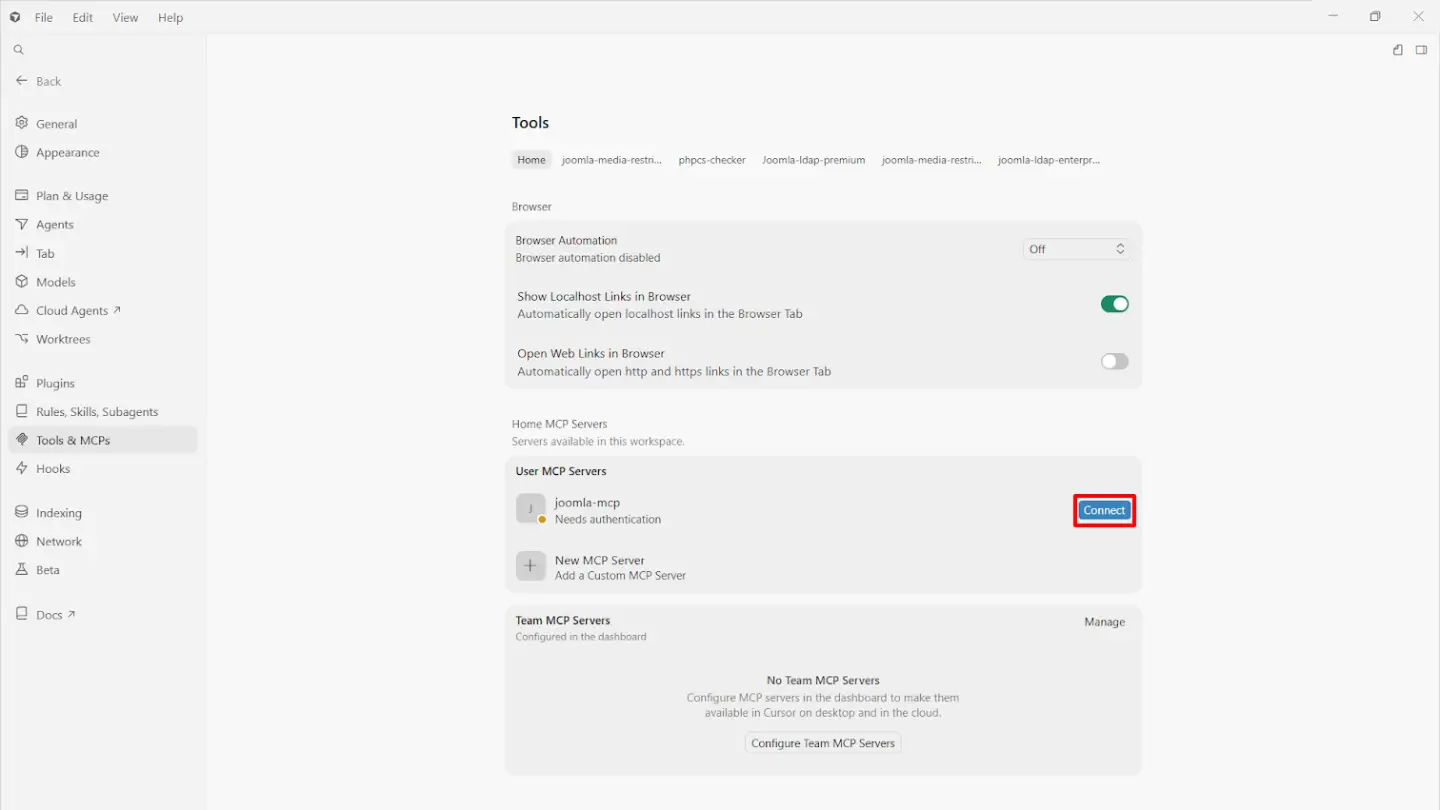
Task: Click the Tab arrow icon in the sidebar
Action: 22,253
